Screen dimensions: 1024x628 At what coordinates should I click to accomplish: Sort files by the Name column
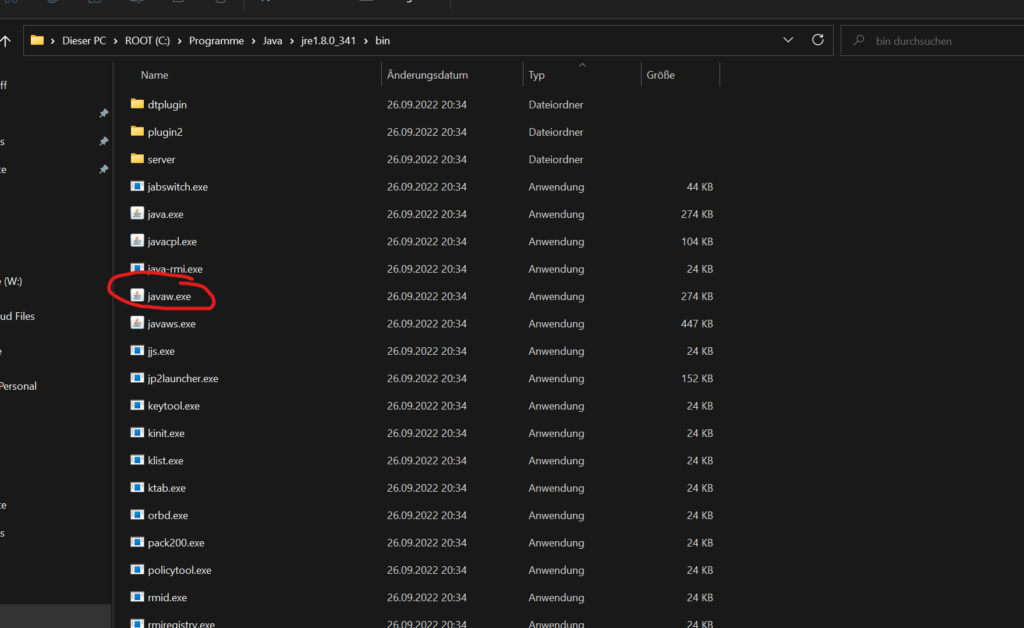[155, 75]
